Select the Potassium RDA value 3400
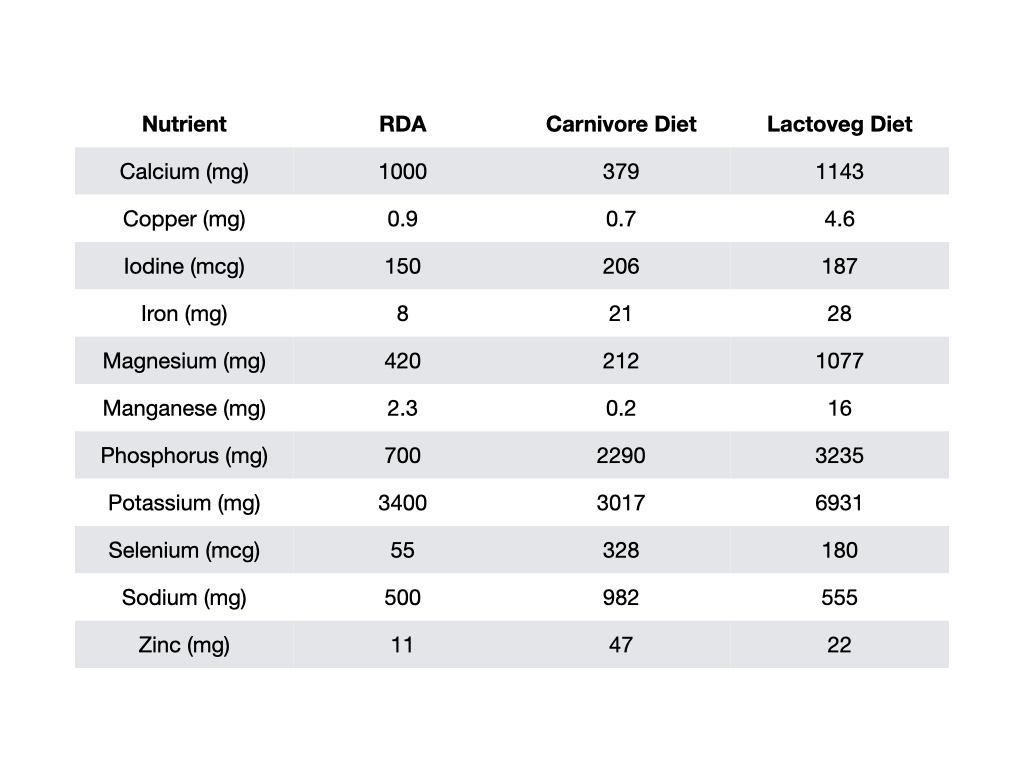1024x768 pixels. tap(402, 503)
